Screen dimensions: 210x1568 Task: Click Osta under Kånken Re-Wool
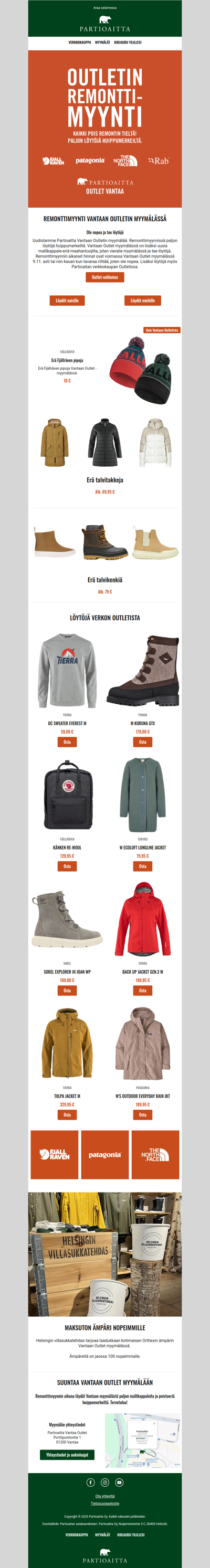(x=67, y=866)
